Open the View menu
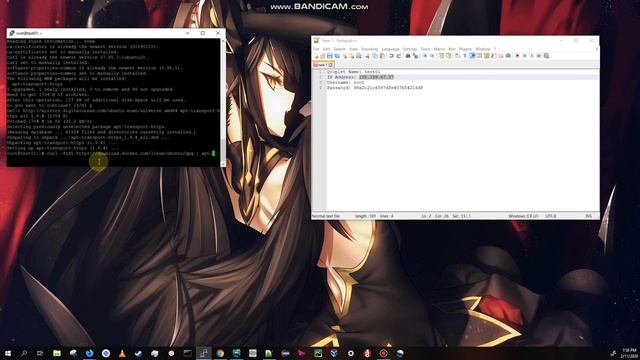 pos(353,49)
